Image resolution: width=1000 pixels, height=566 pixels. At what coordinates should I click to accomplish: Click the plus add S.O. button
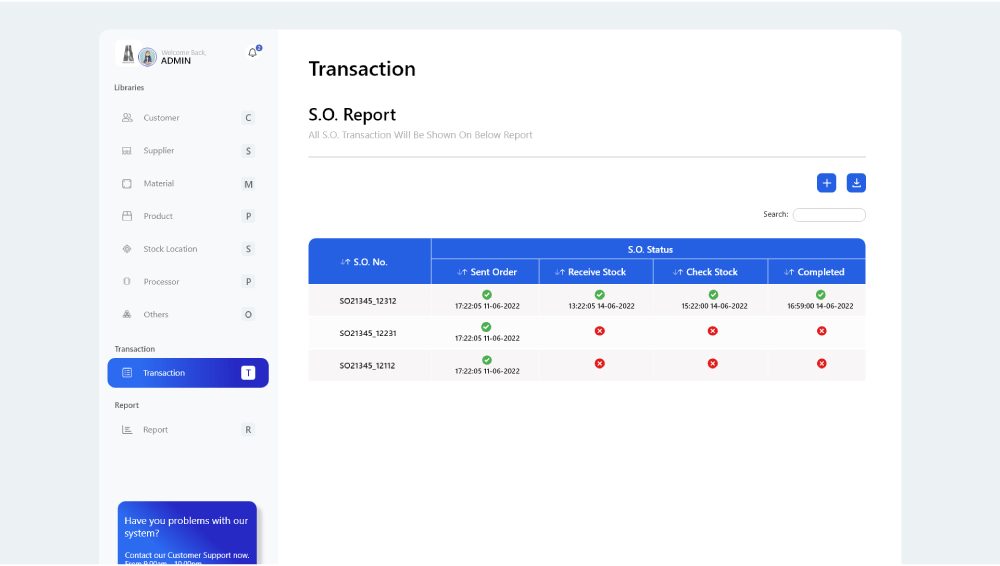click(826, 183)
